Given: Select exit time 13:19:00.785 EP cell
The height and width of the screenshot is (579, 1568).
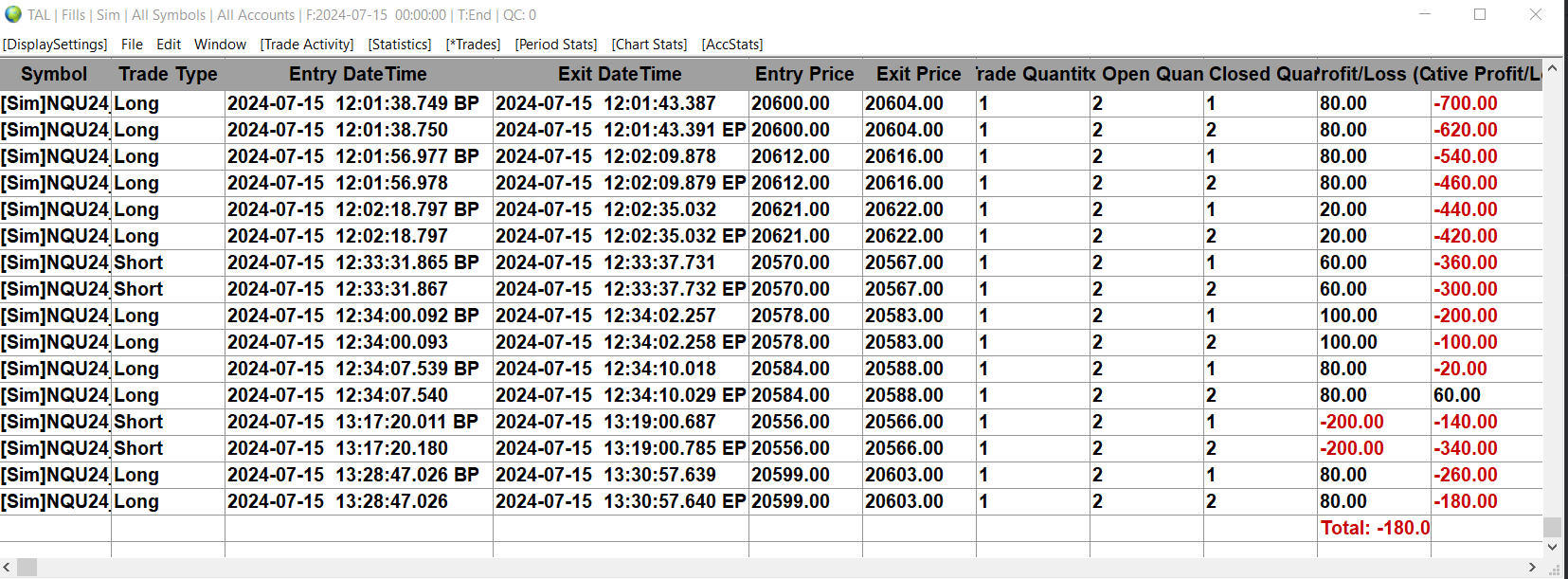Looking at the screenshot, I should click(621, 448).
